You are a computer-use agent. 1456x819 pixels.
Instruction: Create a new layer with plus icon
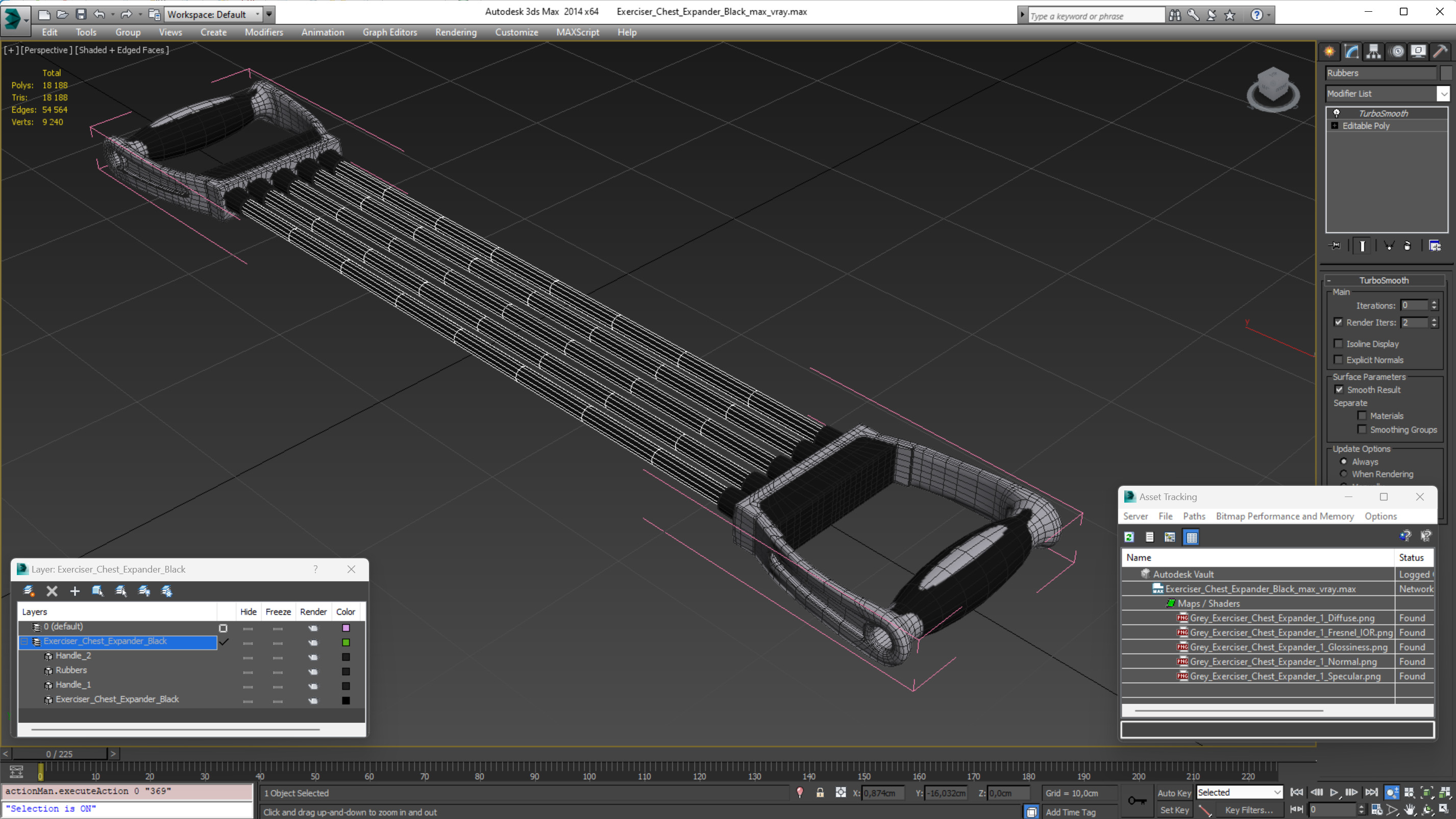tap(75, 591)
